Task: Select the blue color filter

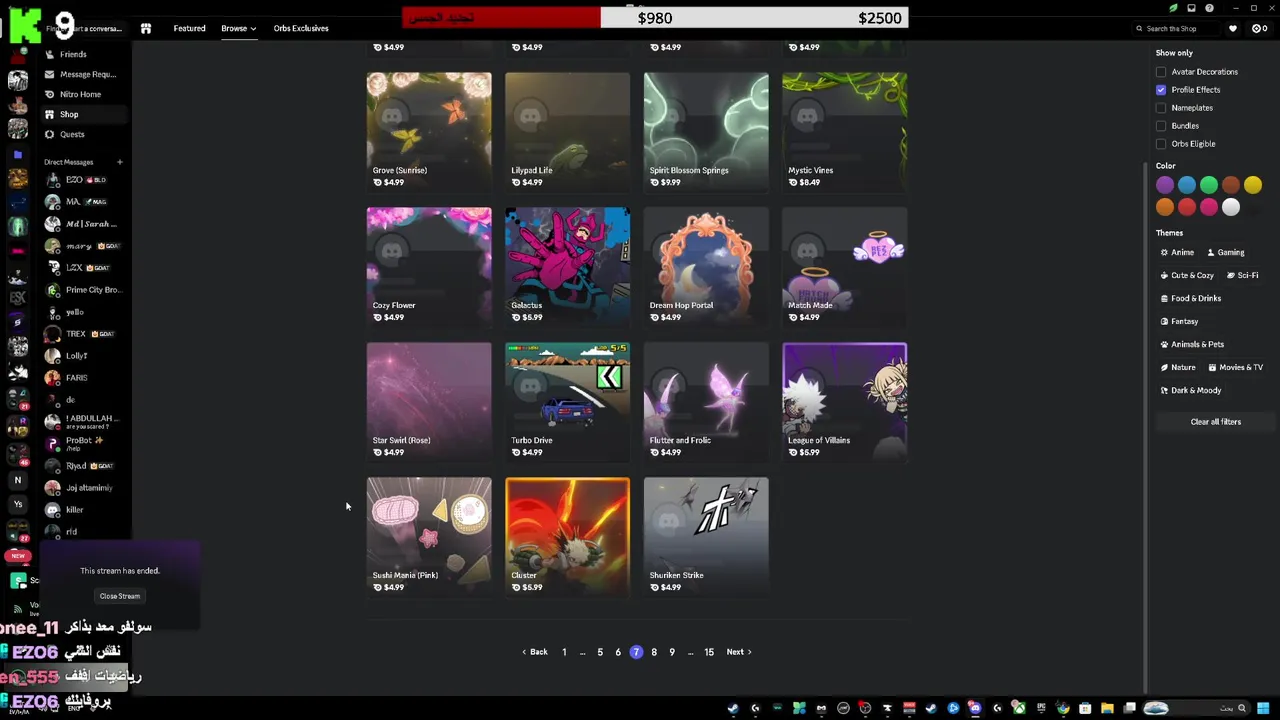Action: click(x=1187, y=185)
